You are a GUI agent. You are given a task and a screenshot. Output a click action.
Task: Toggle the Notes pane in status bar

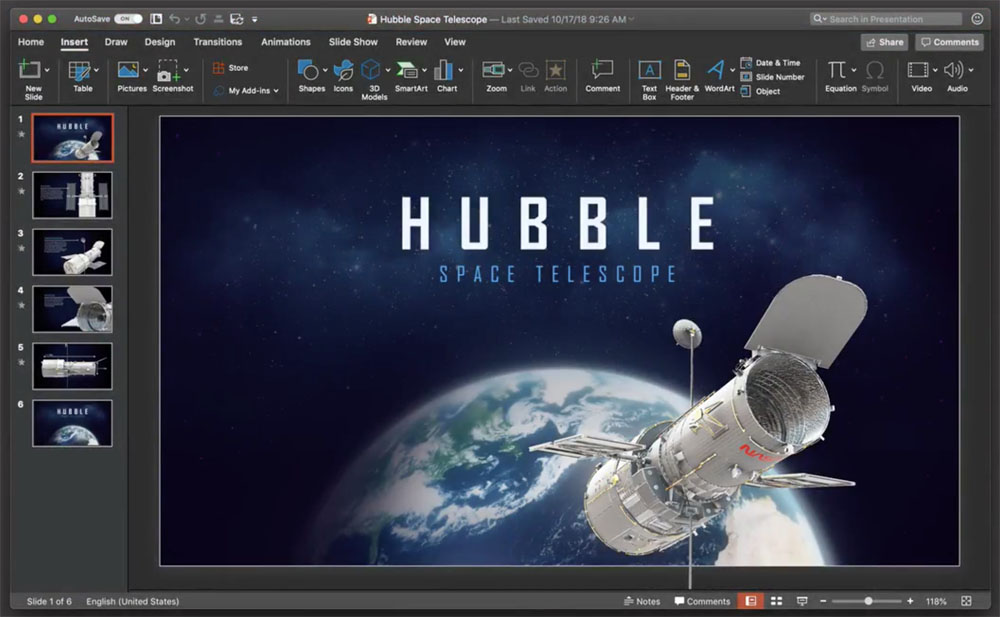pyautogui.click(x=641, y=601)
